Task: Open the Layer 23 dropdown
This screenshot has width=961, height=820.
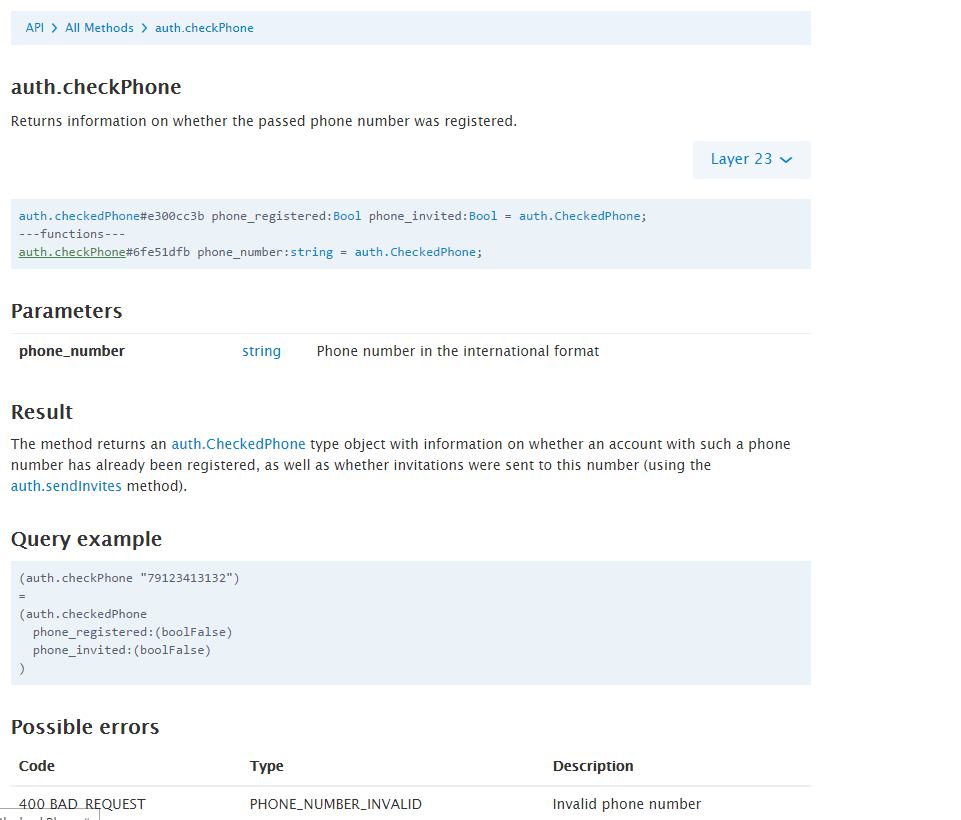Action: [x=741, y=159]
